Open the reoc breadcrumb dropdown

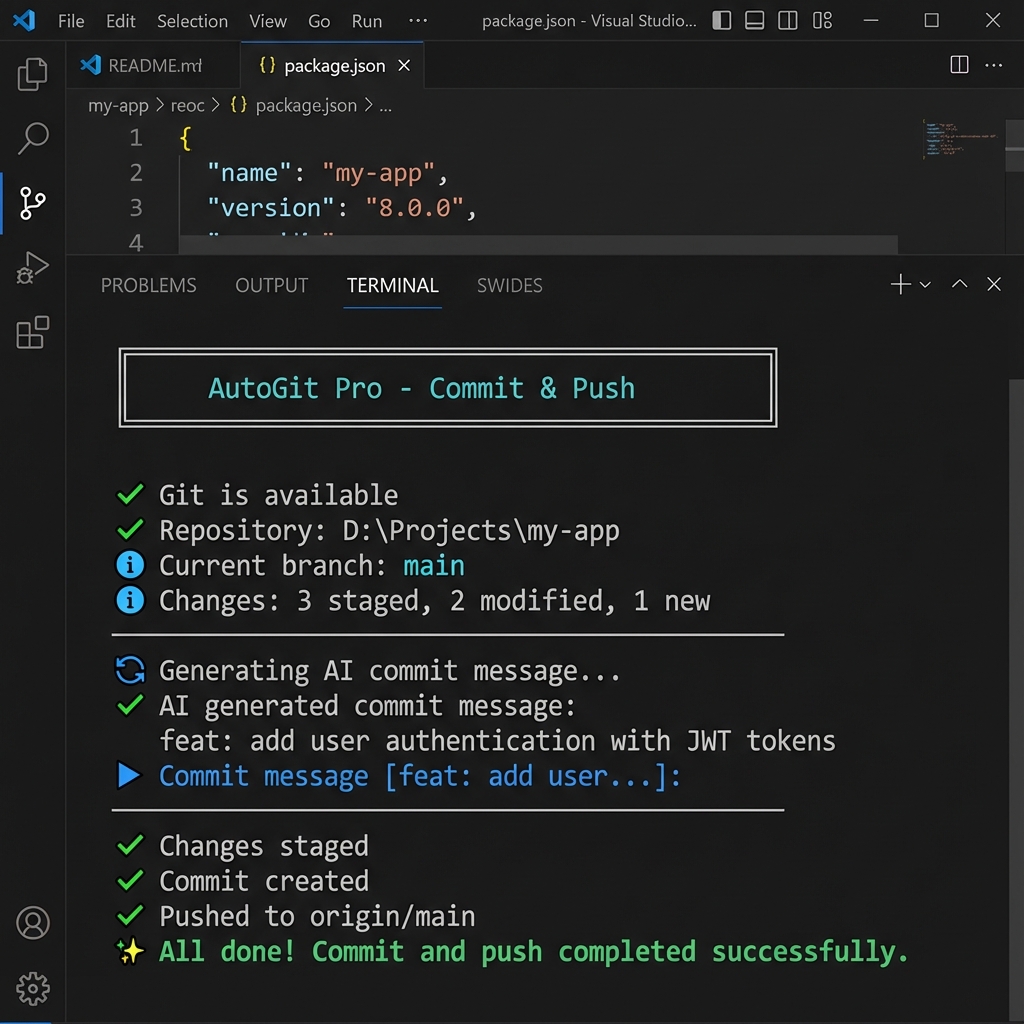(x=186, y=105)
